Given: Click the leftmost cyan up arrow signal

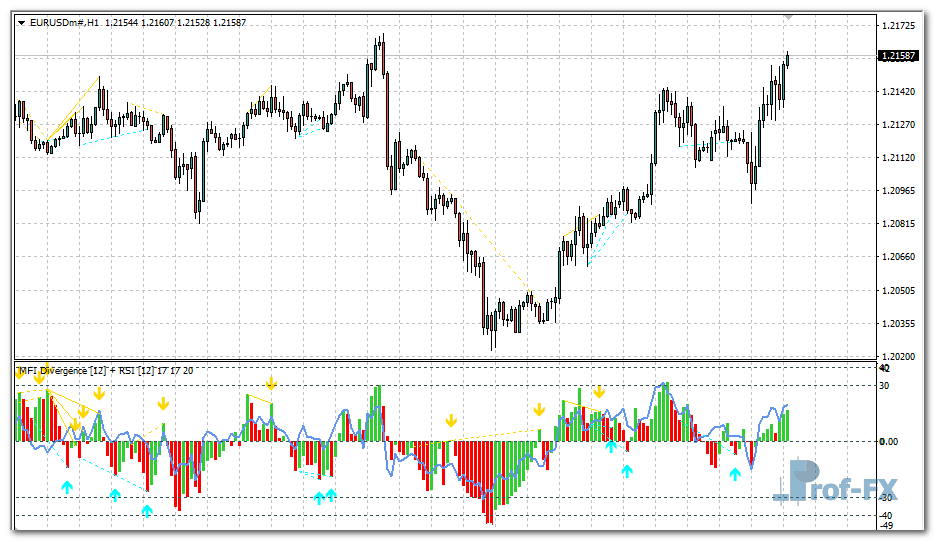Looking at the screenshot, I should [x=67, y=487].
